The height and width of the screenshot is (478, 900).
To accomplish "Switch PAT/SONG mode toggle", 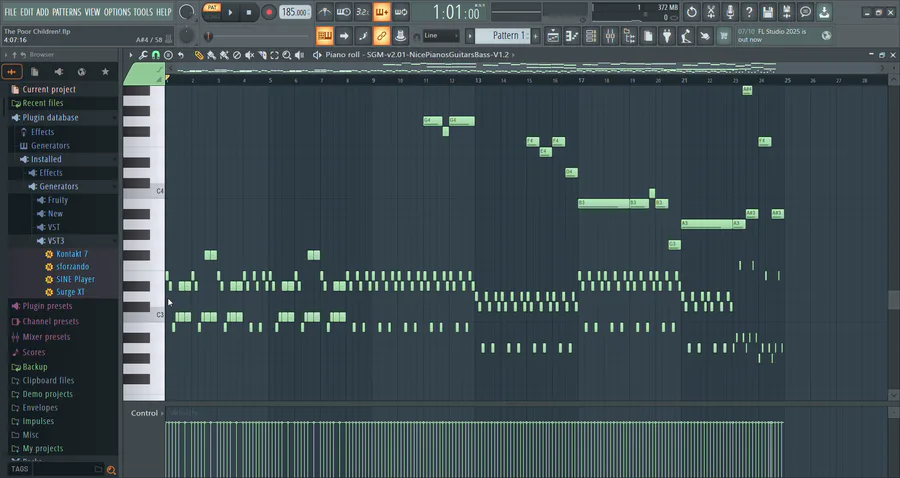I will [212, 11].
